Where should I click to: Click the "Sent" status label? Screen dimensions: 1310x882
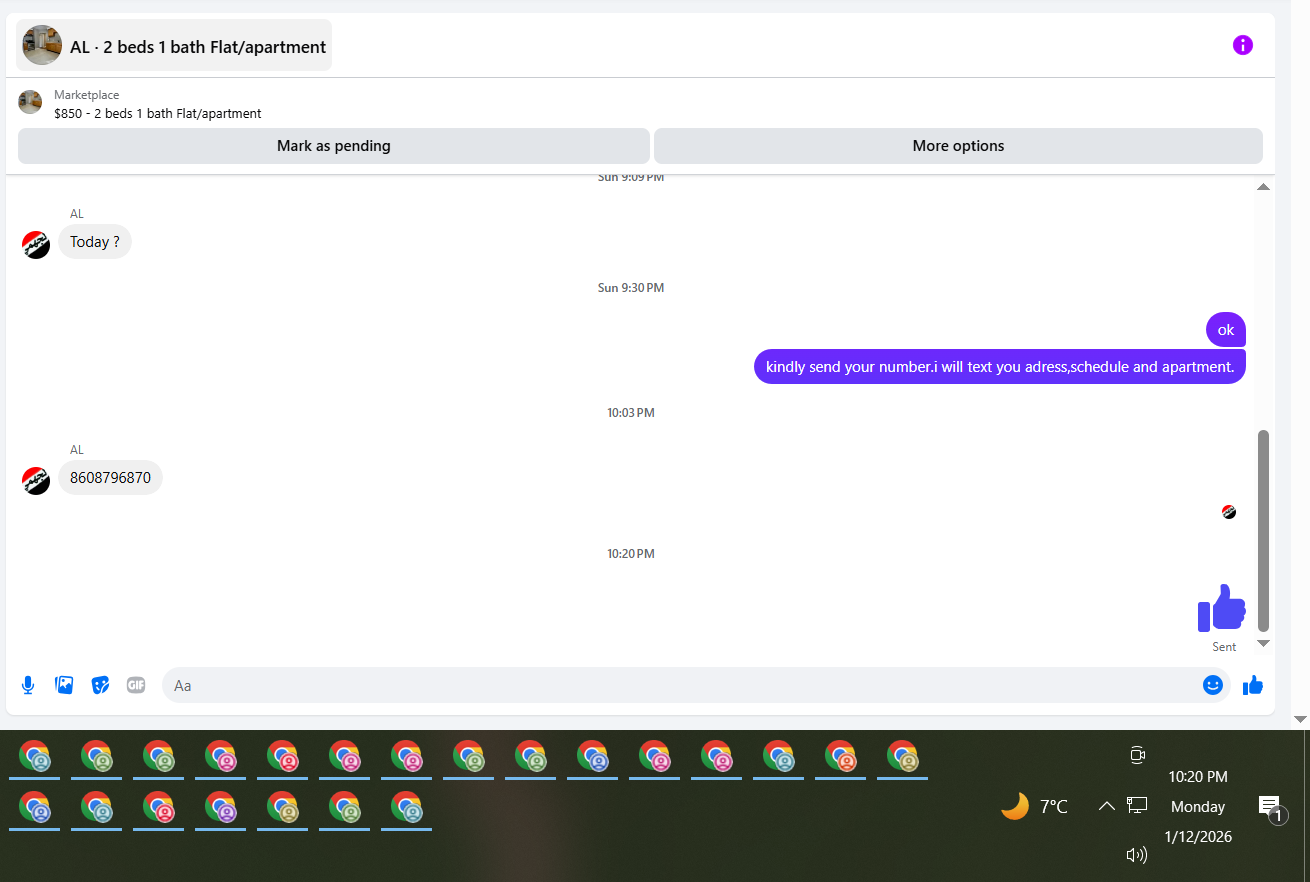(1224, 647)
